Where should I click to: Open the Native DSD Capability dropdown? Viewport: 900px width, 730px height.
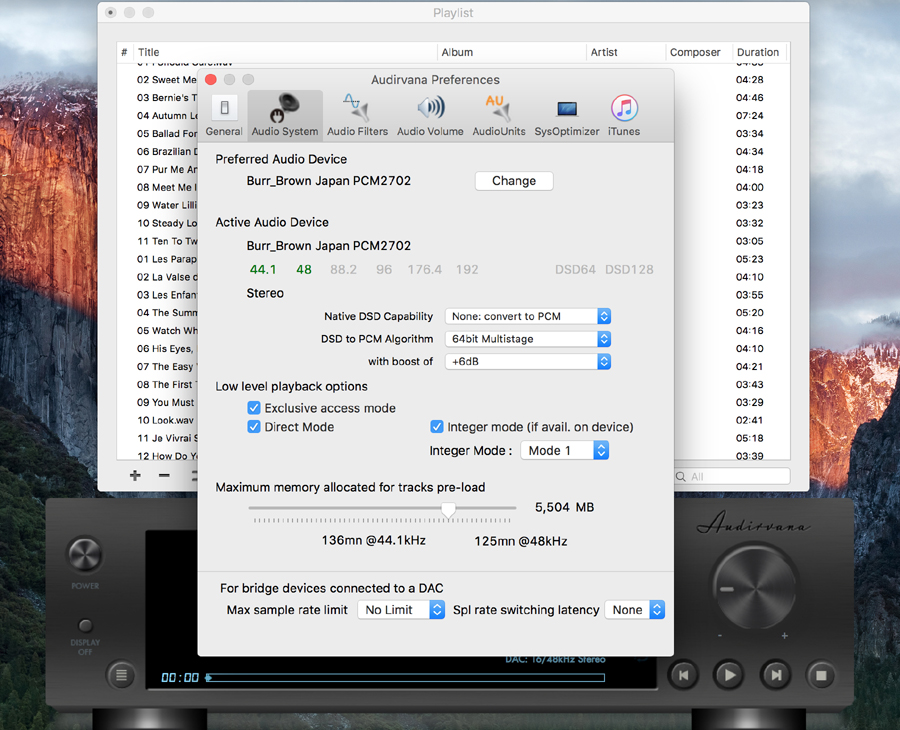pyautogui.click(x=527, y=316)
